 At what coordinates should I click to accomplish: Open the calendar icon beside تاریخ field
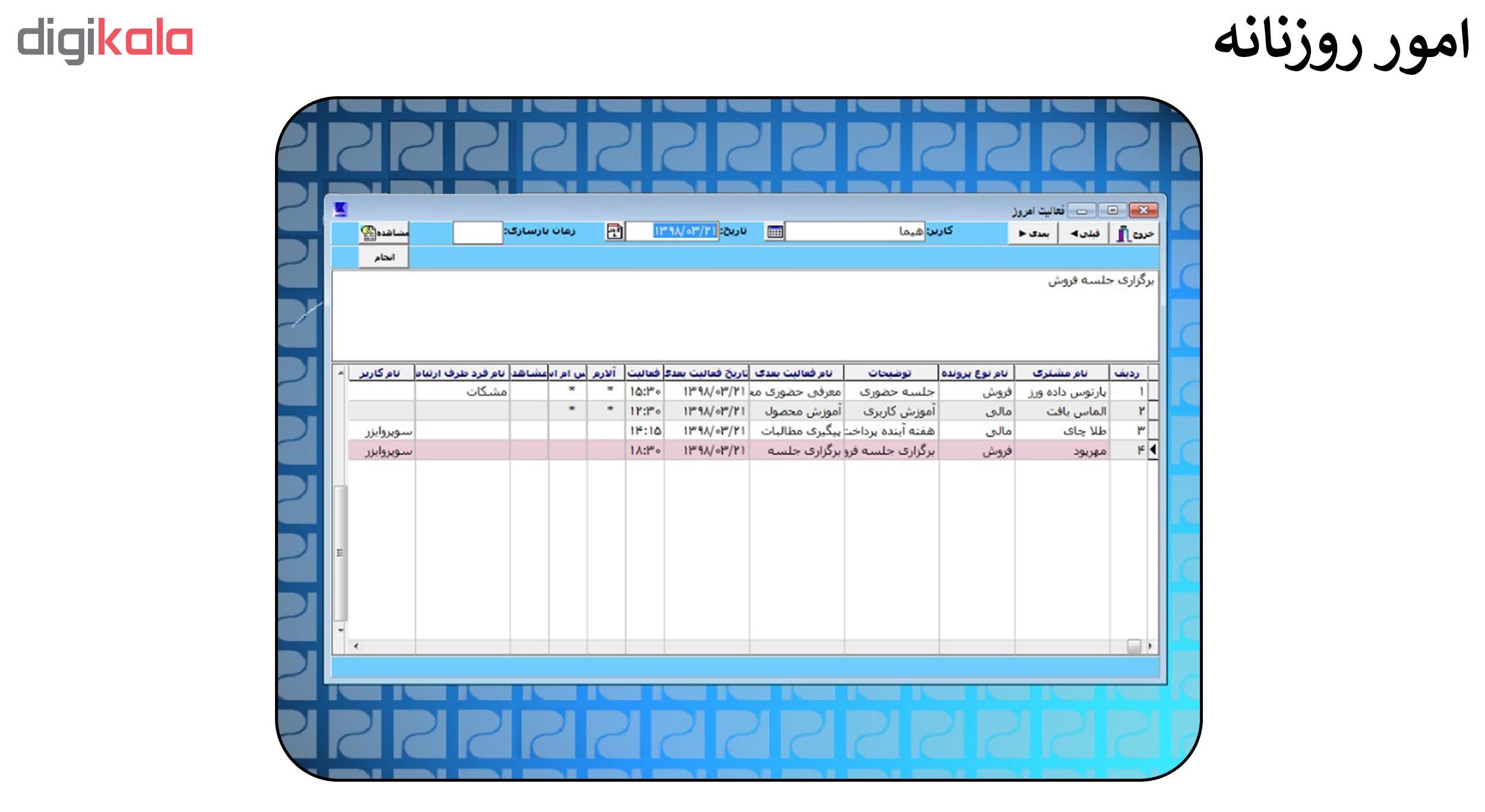point(615,232)
